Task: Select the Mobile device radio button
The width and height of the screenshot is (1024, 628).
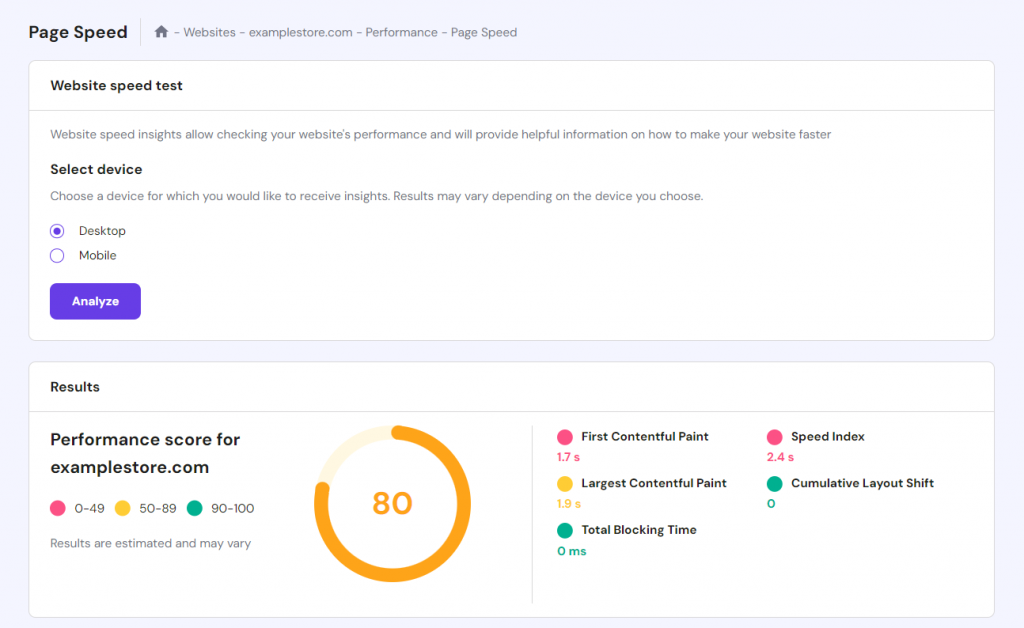Action: click(x=57, y=255)
